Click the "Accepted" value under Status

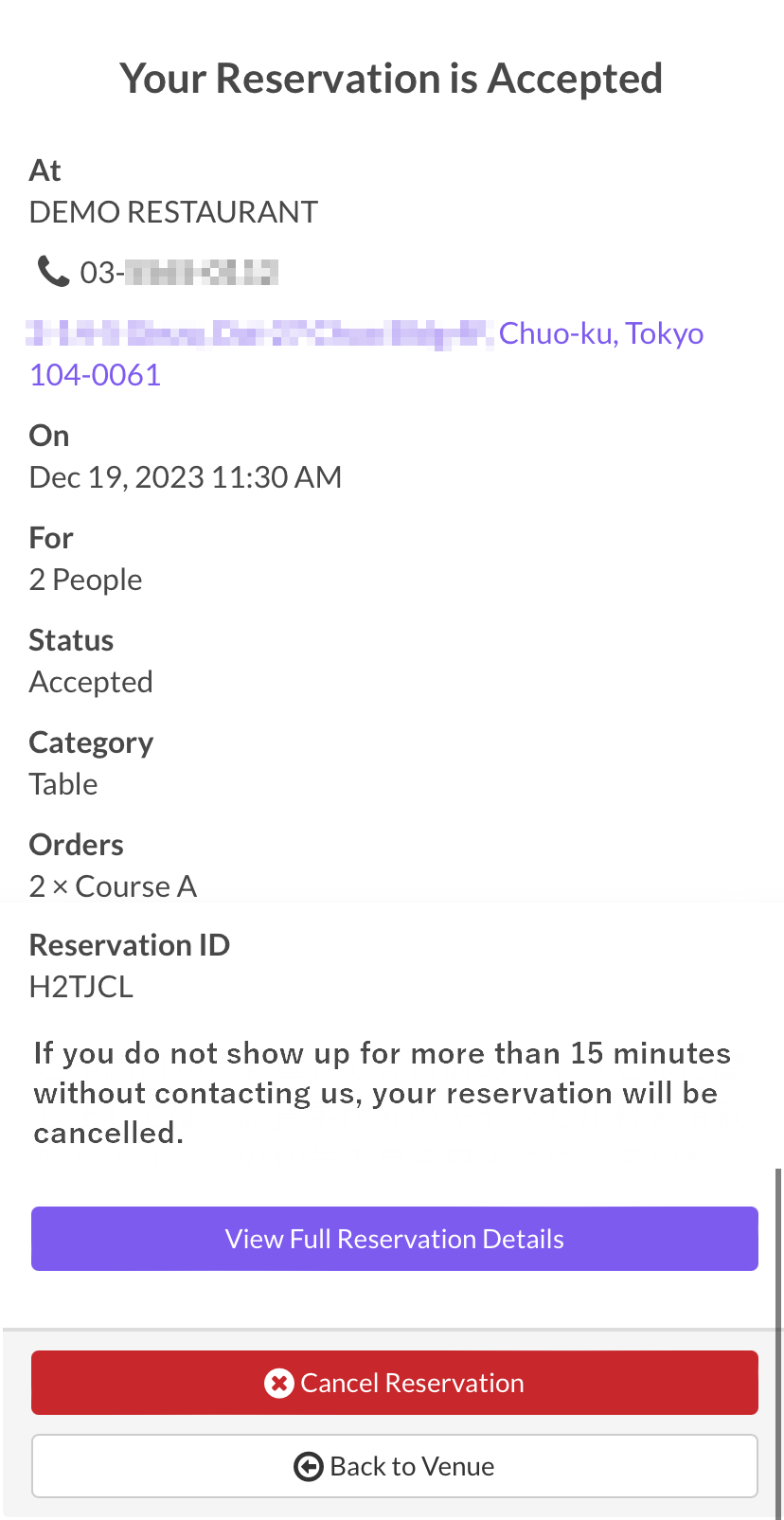coord(91,682)
